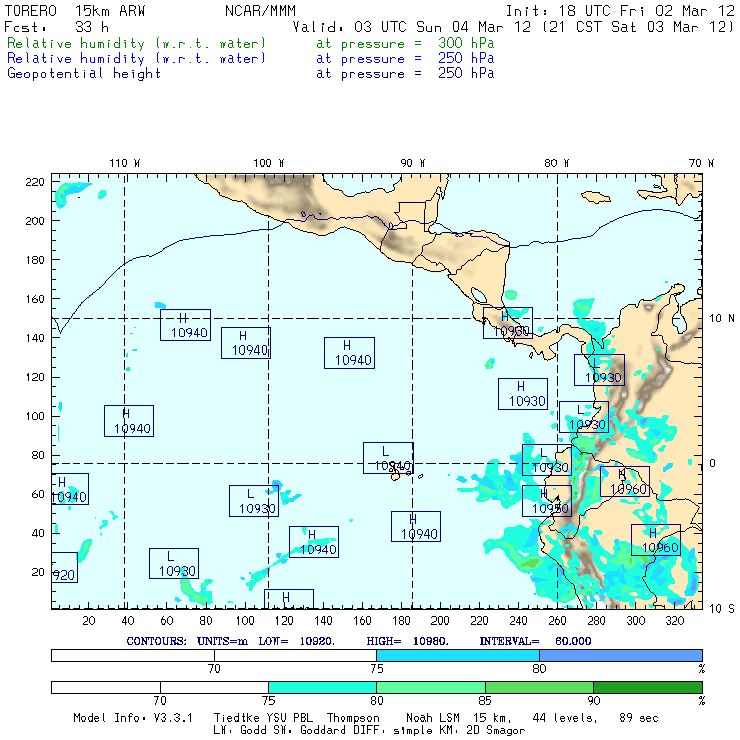Click the '110 W' longitude label
This screenshot has width=740, height=740.
[x=125, y=163]
